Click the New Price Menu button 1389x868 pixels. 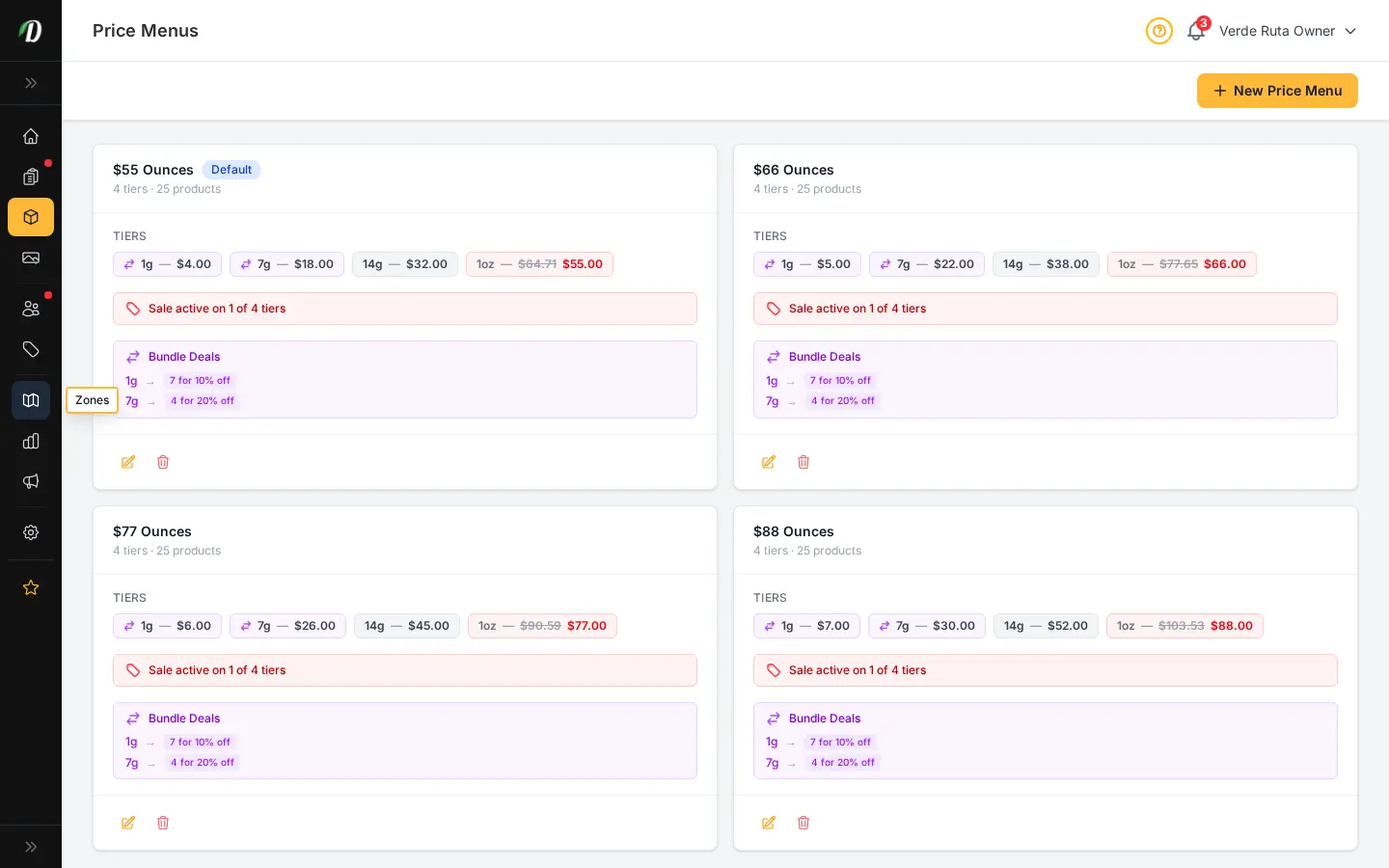click(1277, 91)
